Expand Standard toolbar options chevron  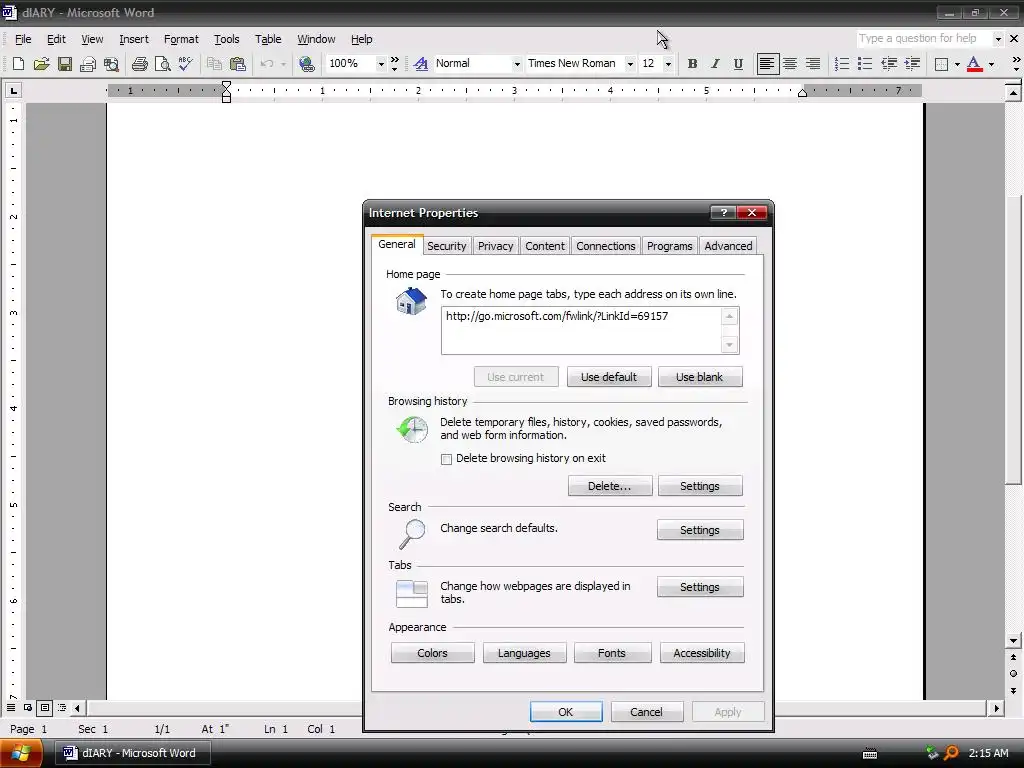tap(394, 63)
